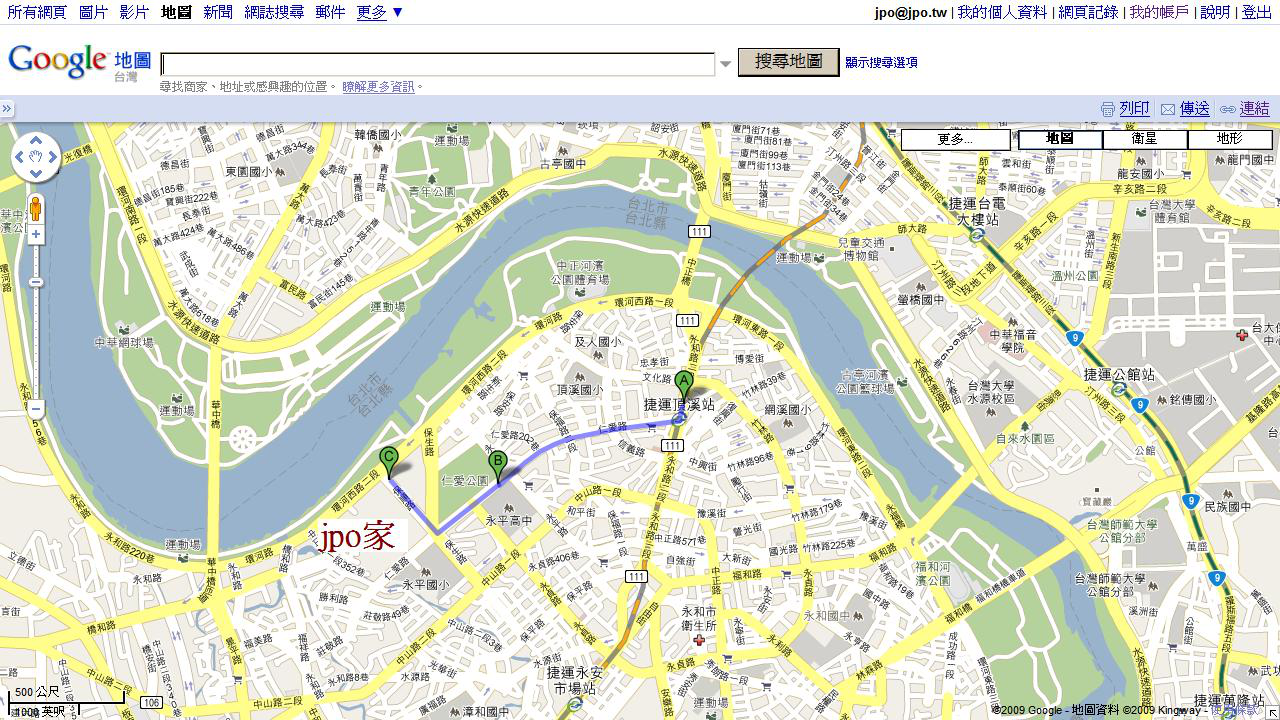Click the chain-link icon beside 連結
Viewport: 1280px width, 720px height.
1229,109
